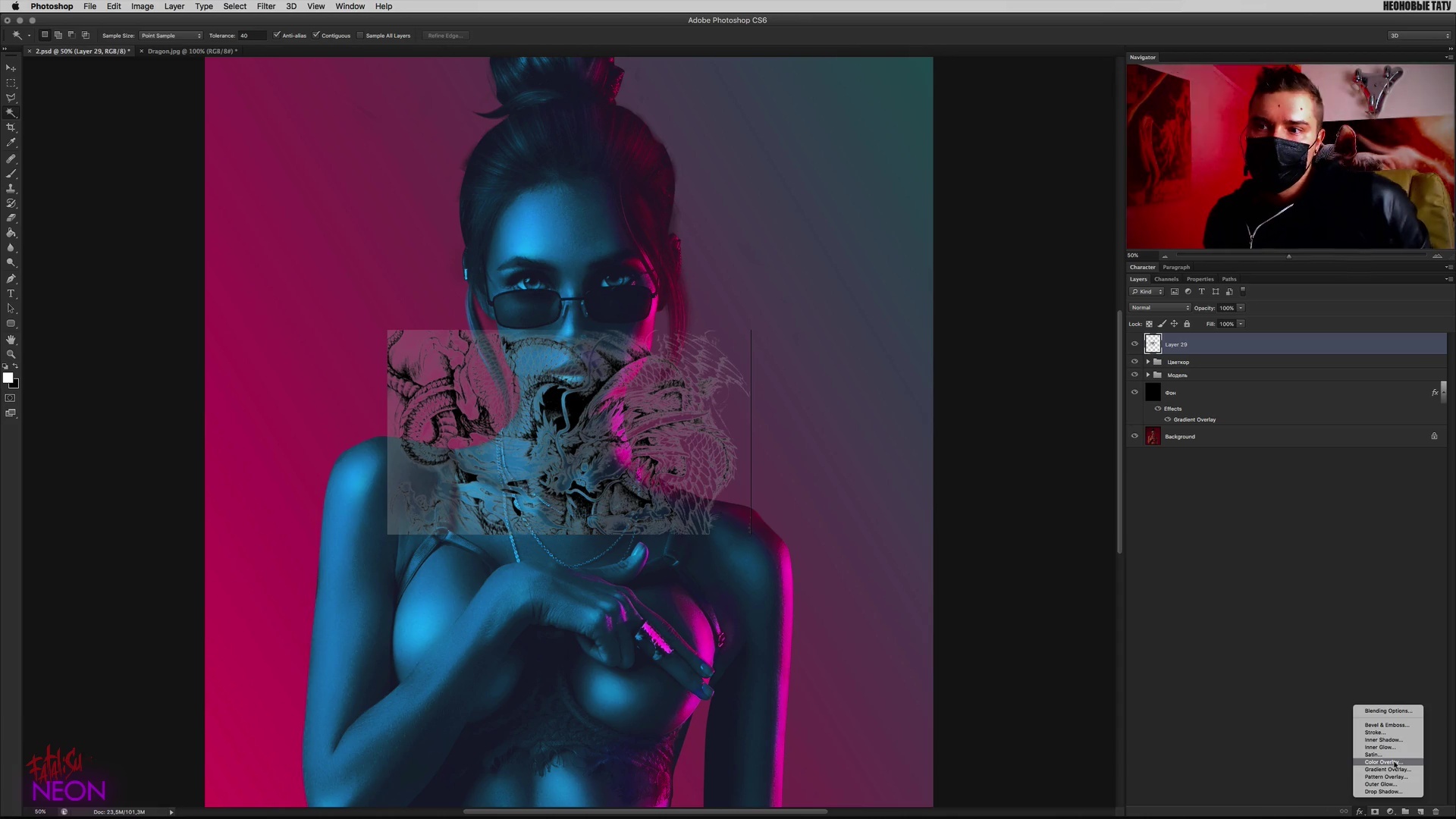
Task: Open the blend mode Normal dropdown
Action: 1159,308
